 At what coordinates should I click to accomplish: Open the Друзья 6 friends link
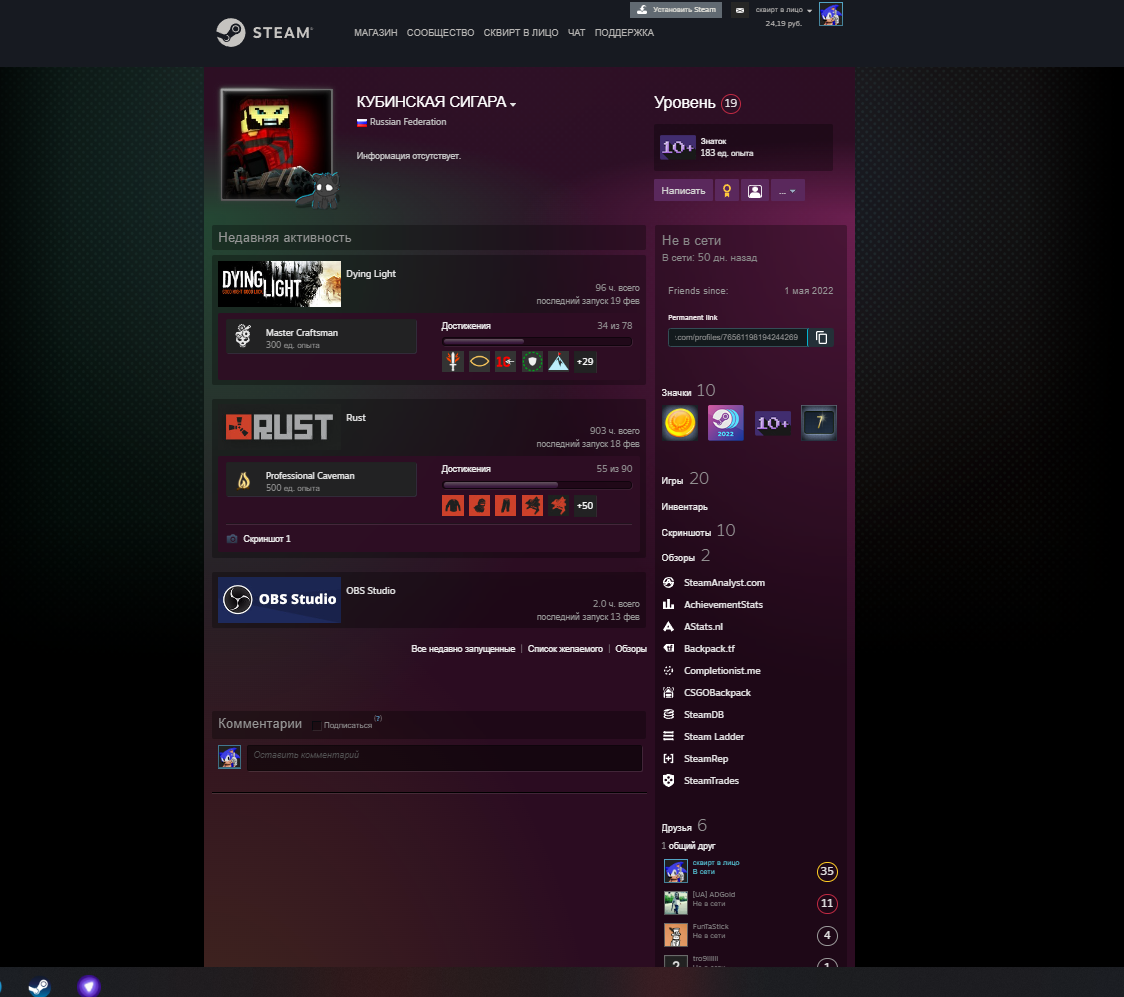(684, 826)
